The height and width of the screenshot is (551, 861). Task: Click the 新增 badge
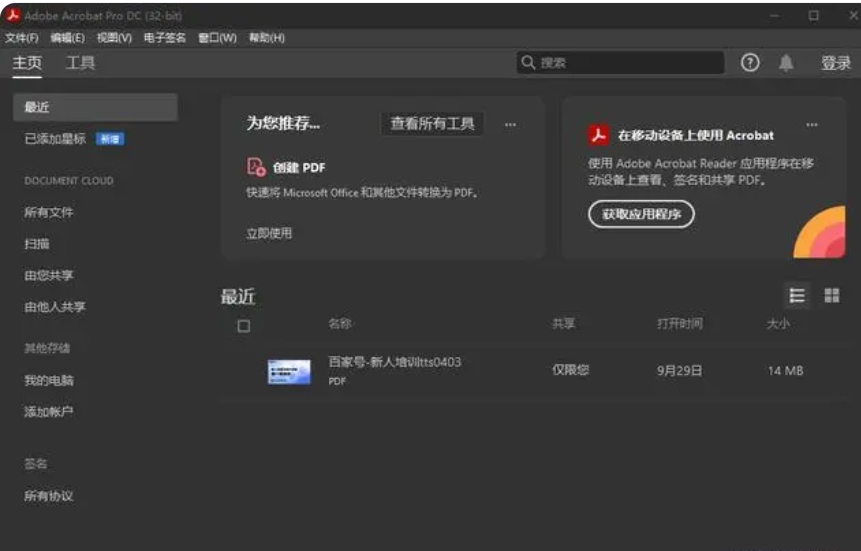coord(110,139)
